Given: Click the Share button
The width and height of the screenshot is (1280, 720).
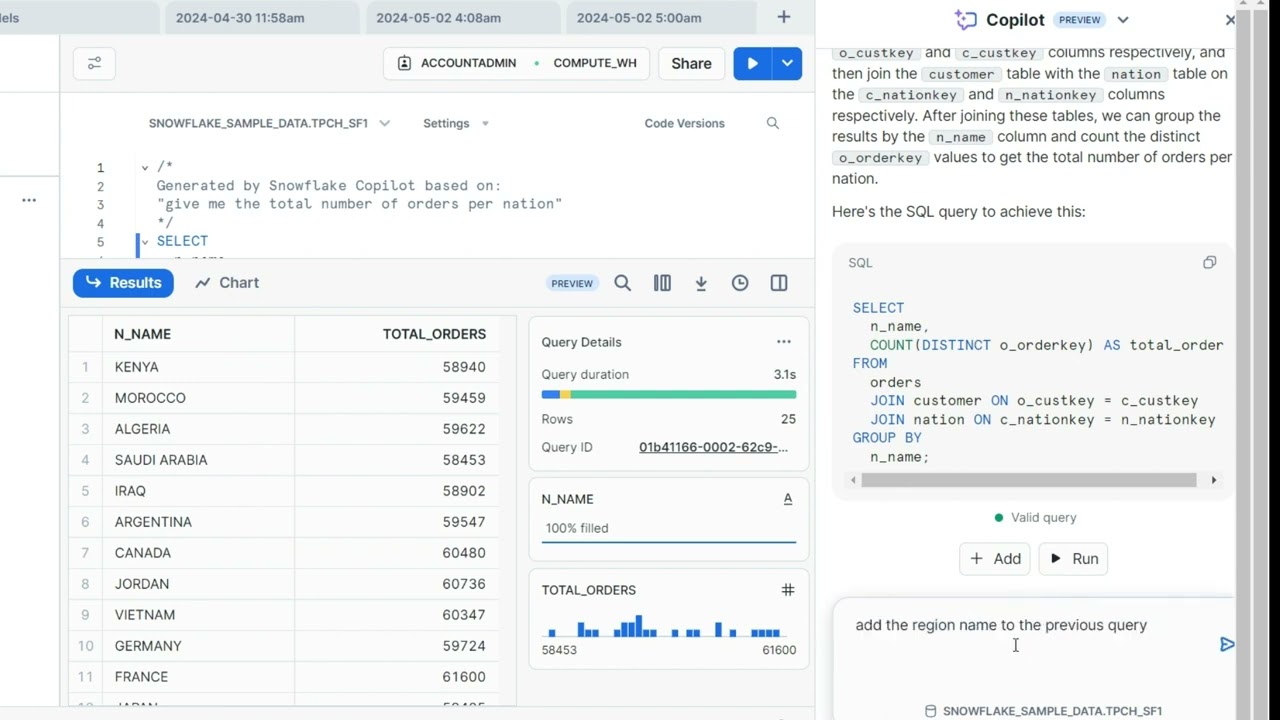Looking at the screenshot, I should [691, 63].
